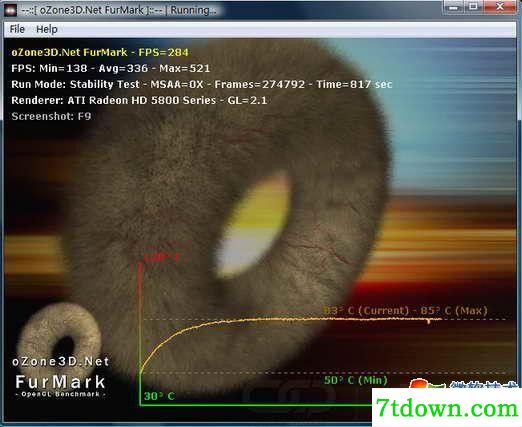Click the 'oZone3D.Net FurMark - FPS=284' line
The height and width of the screenshot is (427, 522).
100,52
